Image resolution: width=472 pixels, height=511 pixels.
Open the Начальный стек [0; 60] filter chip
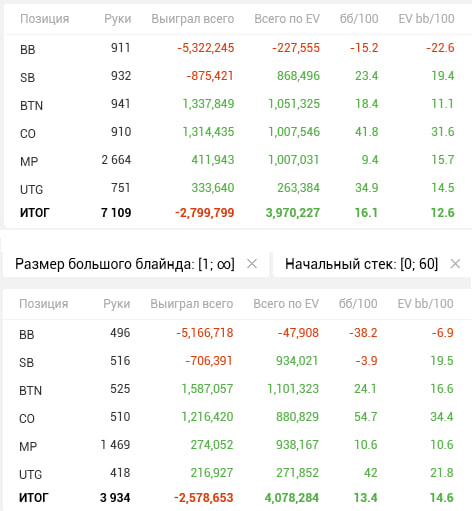361,264
